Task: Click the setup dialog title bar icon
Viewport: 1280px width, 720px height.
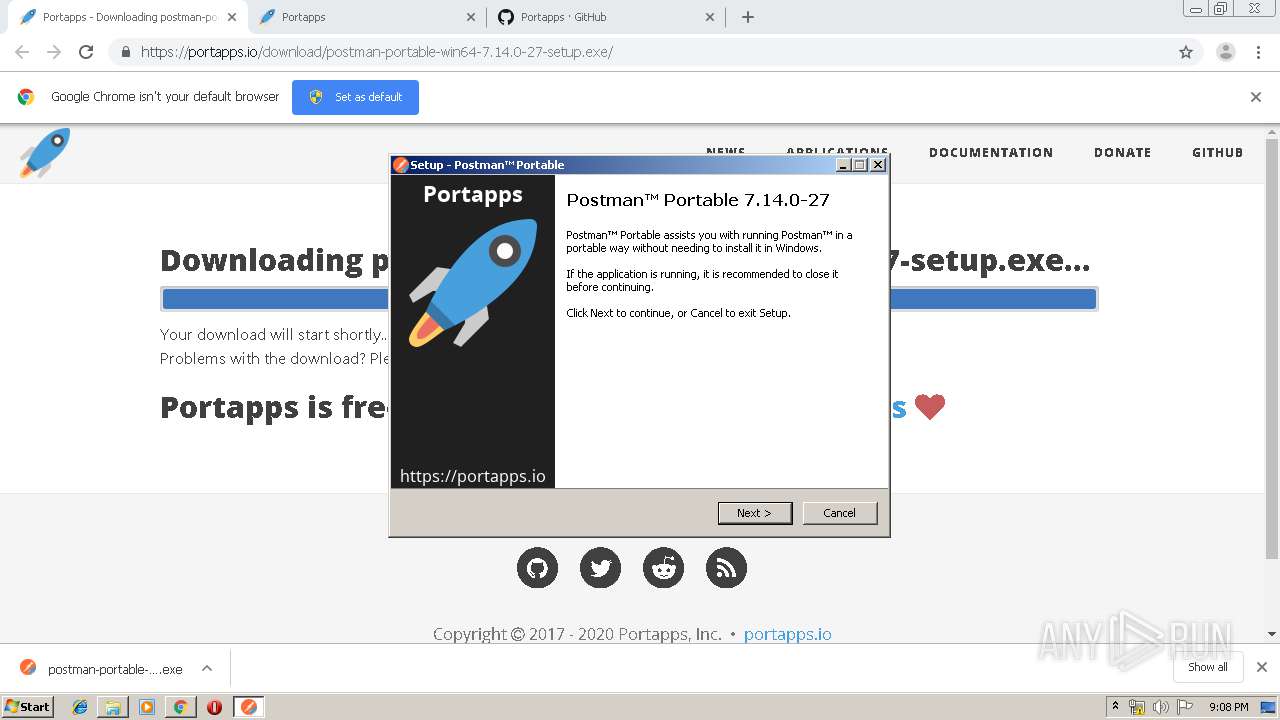Action: [x=401, y=165]
